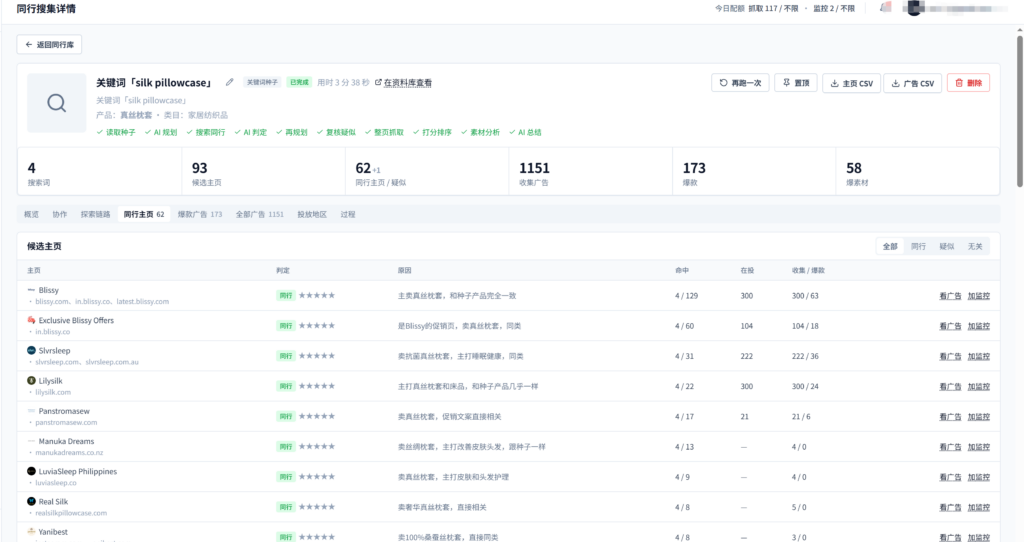Click the page vertical scrollbar
The image size is (1024, 542).
click(1019, 111)
